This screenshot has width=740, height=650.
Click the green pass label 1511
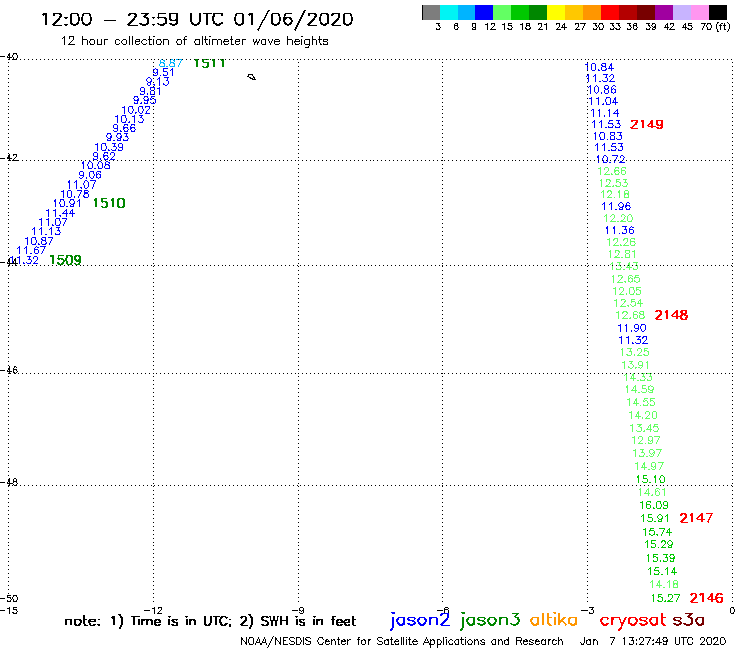tap(209, 63)
